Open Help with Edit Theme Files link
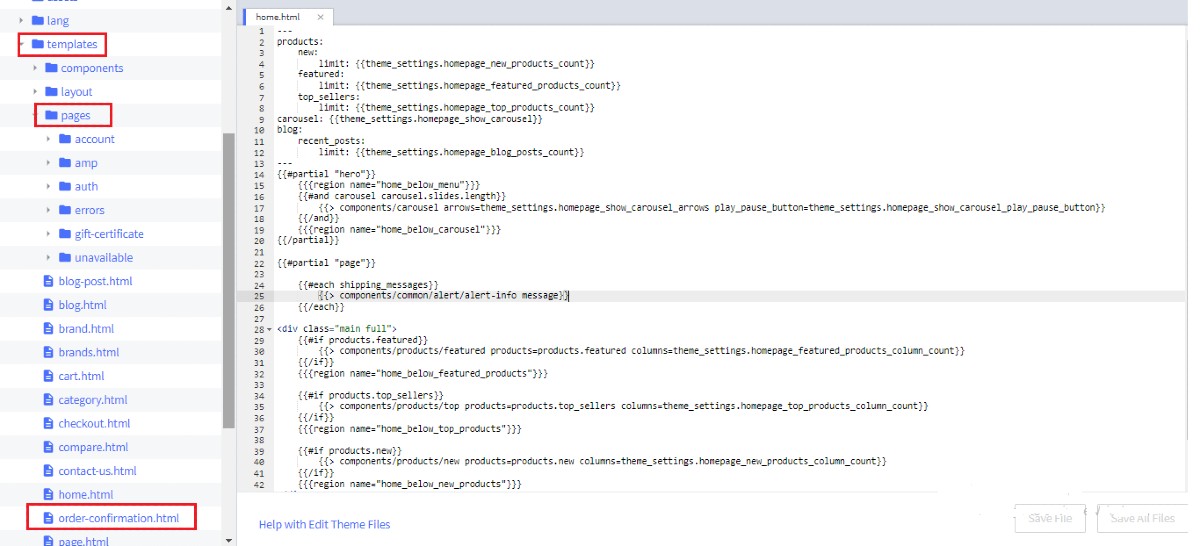This screenshot has height=546, width=1200. click(x=324, y=524)
